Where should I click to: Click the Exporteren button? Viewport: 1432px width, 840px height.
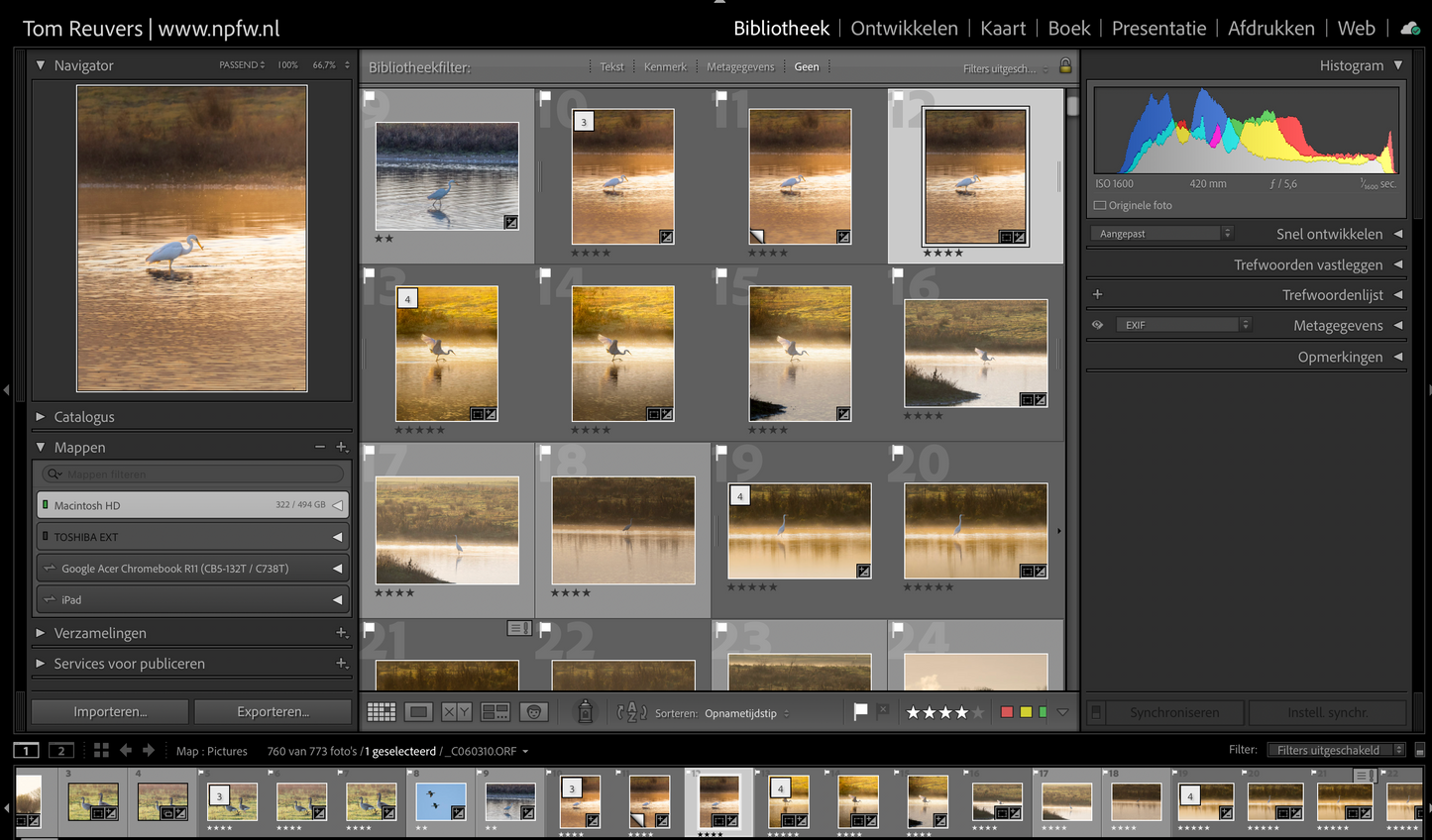pyautogui.click(x=273, y=711)
